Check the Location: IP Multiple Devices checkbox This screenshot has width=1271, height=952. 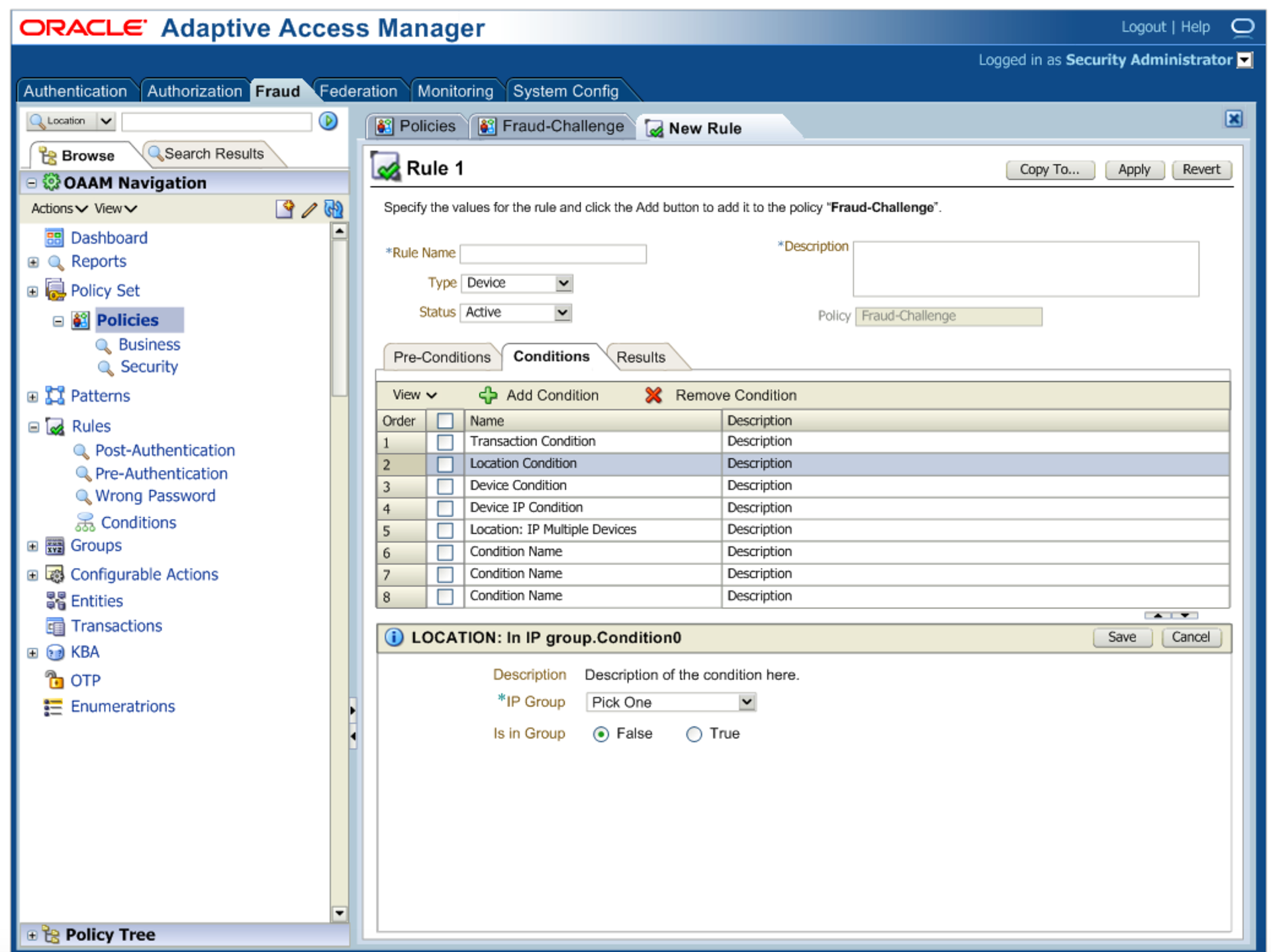pos(445,530)
